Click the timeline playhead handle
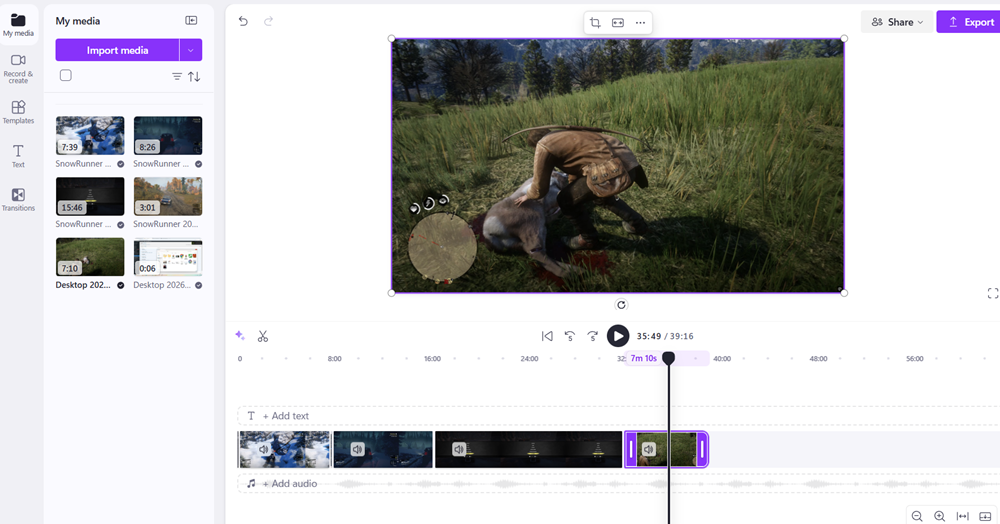1000x524 pixels. coord(668,358)
